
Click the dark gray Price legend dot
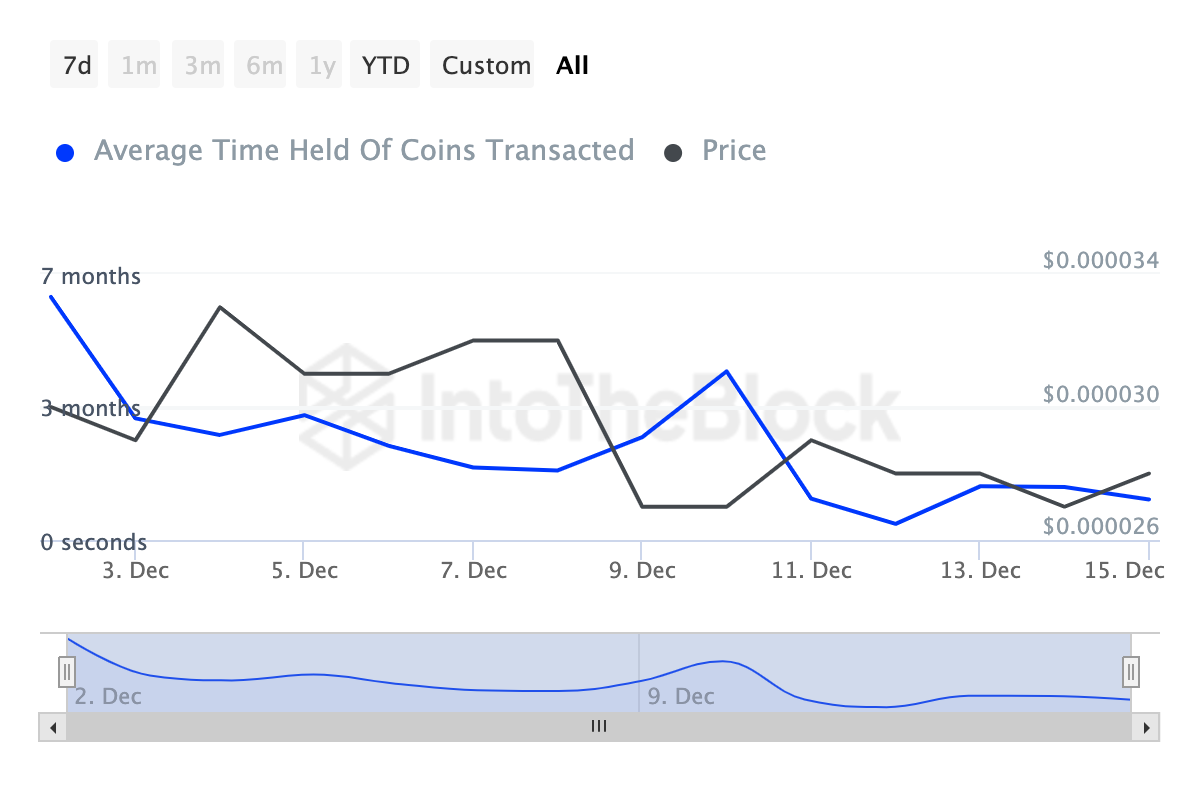point(674,153)
